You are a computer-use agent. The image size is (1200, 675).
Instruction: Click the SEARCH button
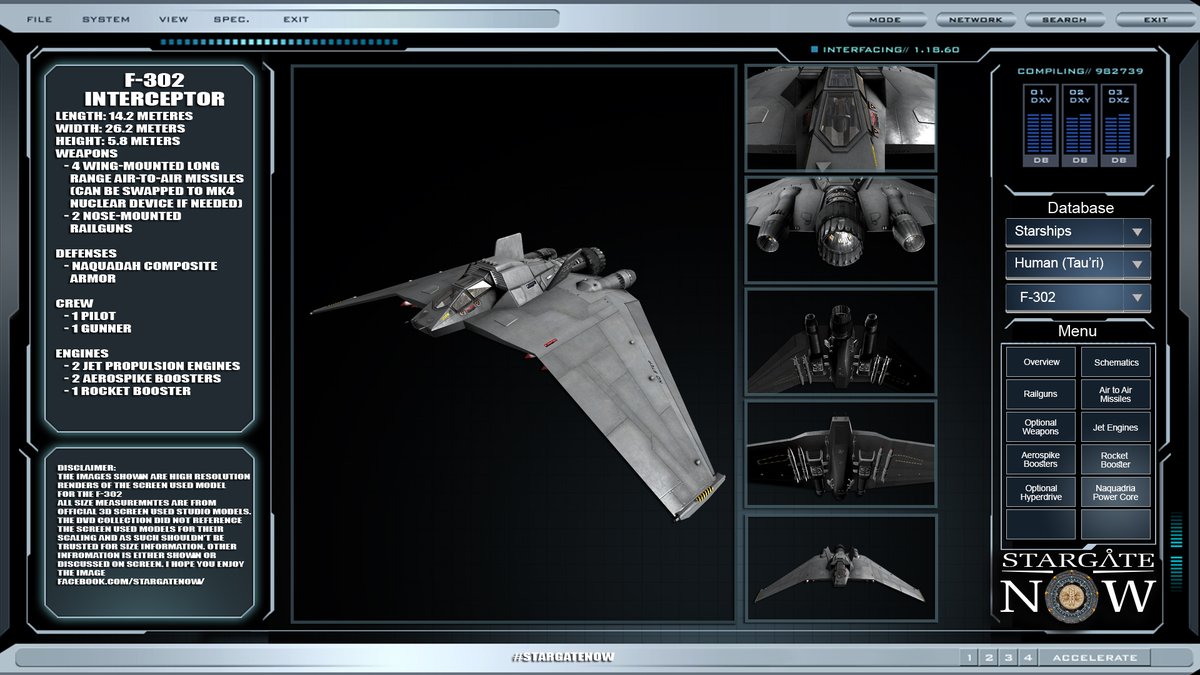(x=1064, y=20)
